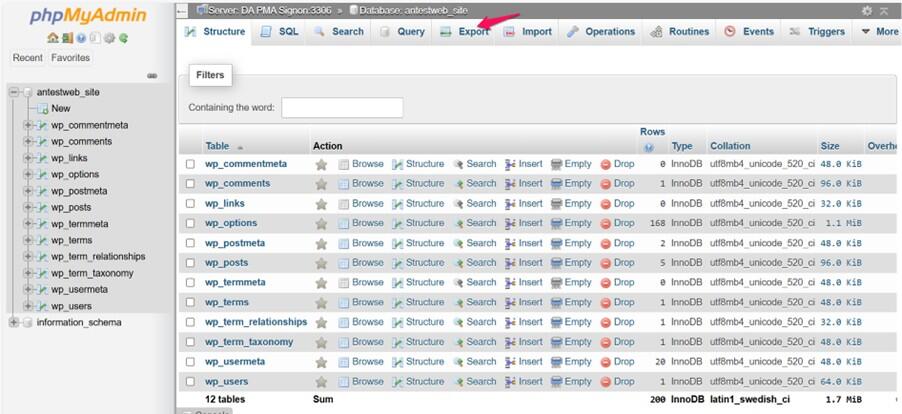Click the Insert icon for wp_terms row
Image resolution: width=902 pixels, height=414 pixels.
pos(510,303)
